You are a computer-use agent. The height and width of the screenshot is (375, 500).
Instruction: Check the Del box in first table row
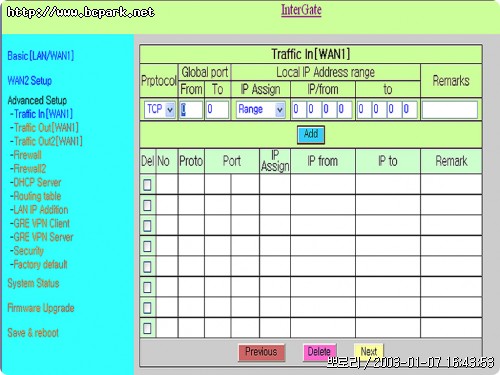click(147, 185)
